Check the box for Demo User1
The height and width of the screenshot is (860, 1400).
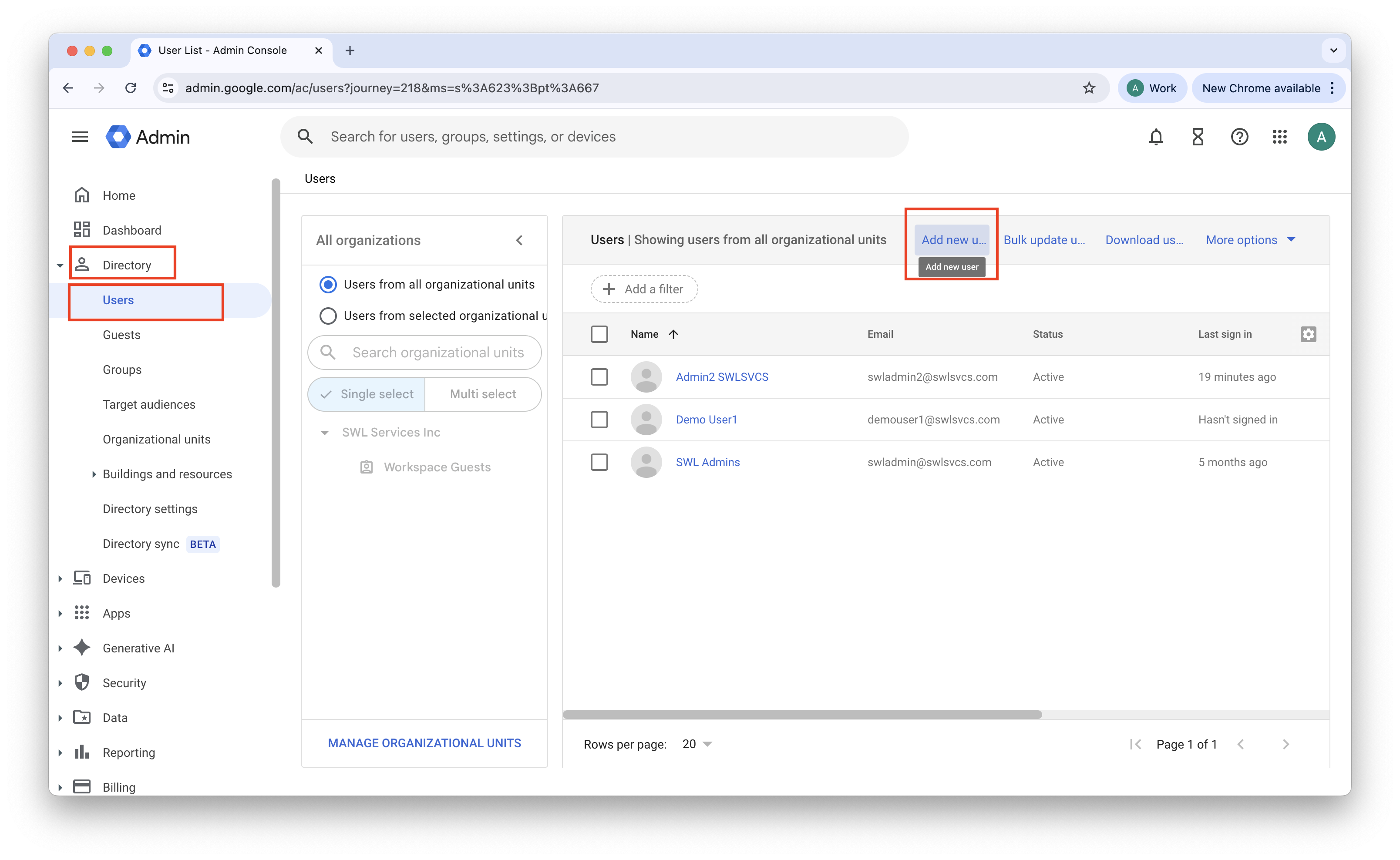pos(599,420)
